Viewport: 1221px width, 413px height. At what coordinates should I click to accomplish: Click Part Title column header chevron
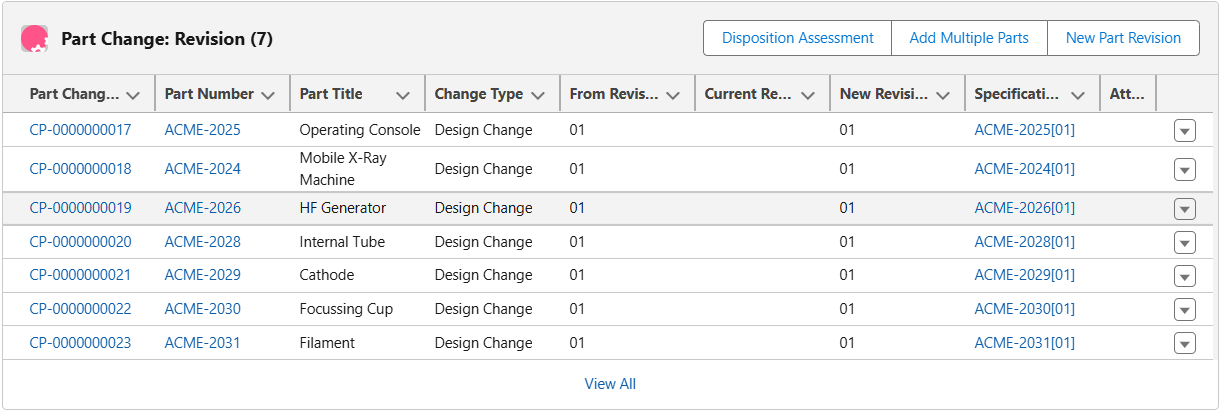(402, 95)
